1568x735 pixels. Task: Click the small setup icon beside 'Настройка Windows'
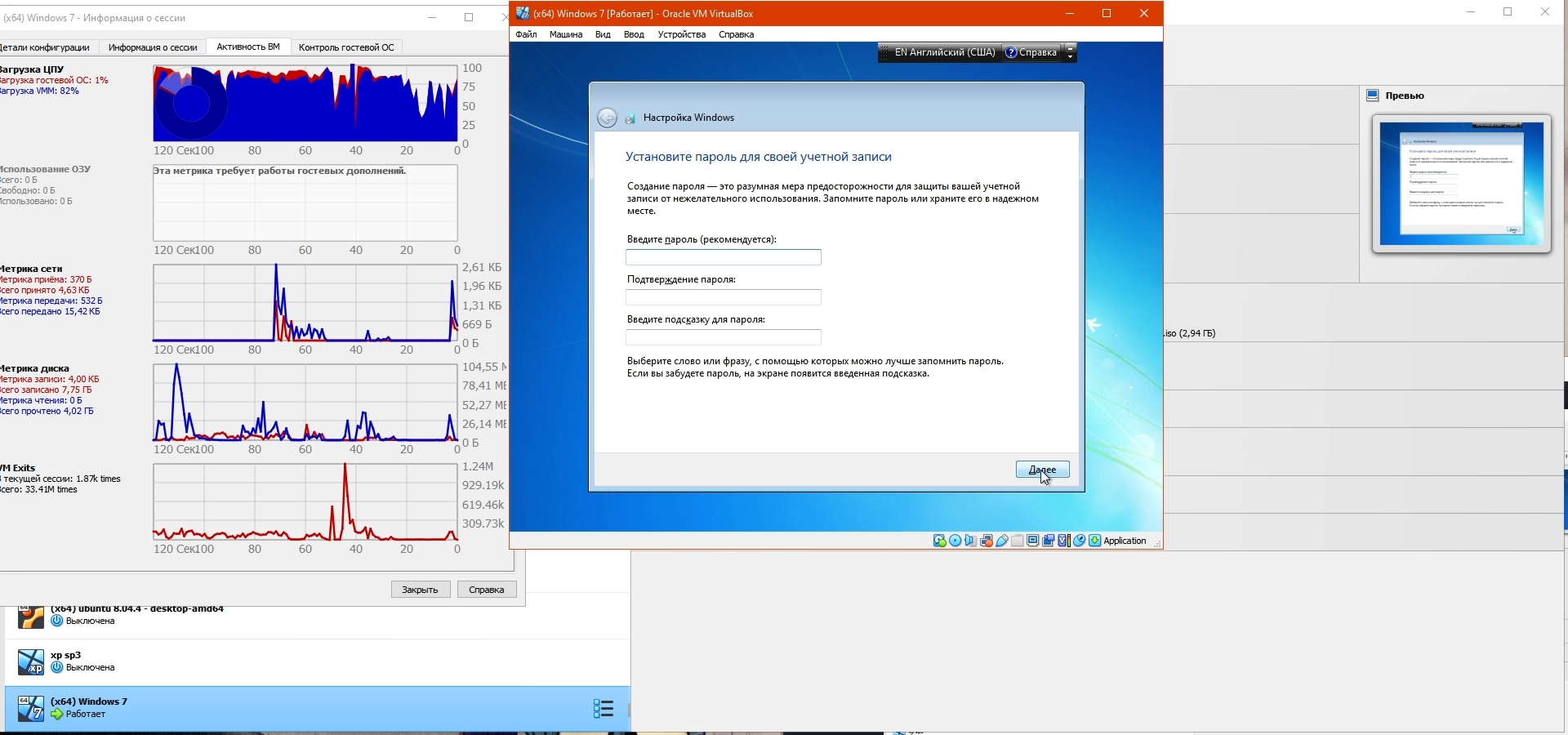point(630,118)
